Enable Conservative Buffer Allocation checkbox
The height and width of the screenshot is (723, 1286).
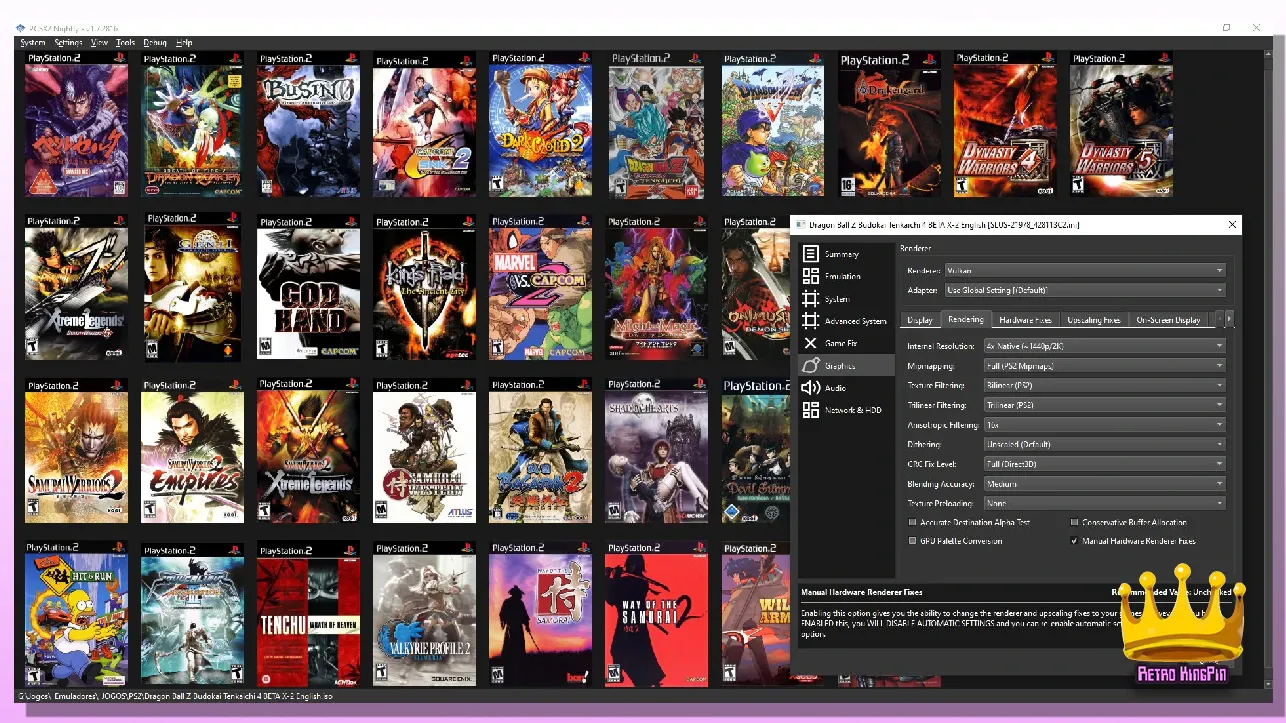pos(1128,522)
